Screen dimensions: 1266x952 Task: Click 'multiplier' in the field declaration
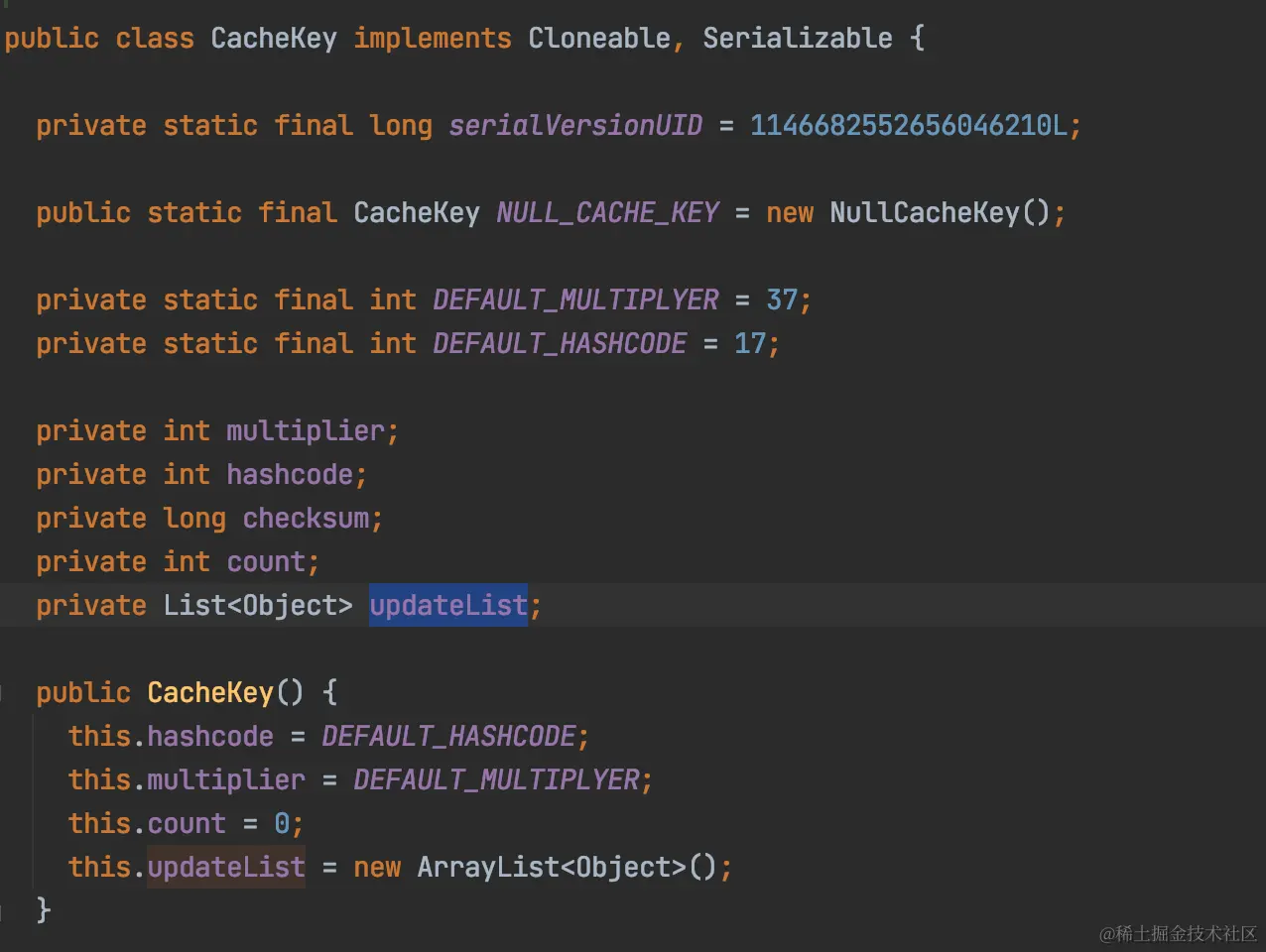(306, 431)
